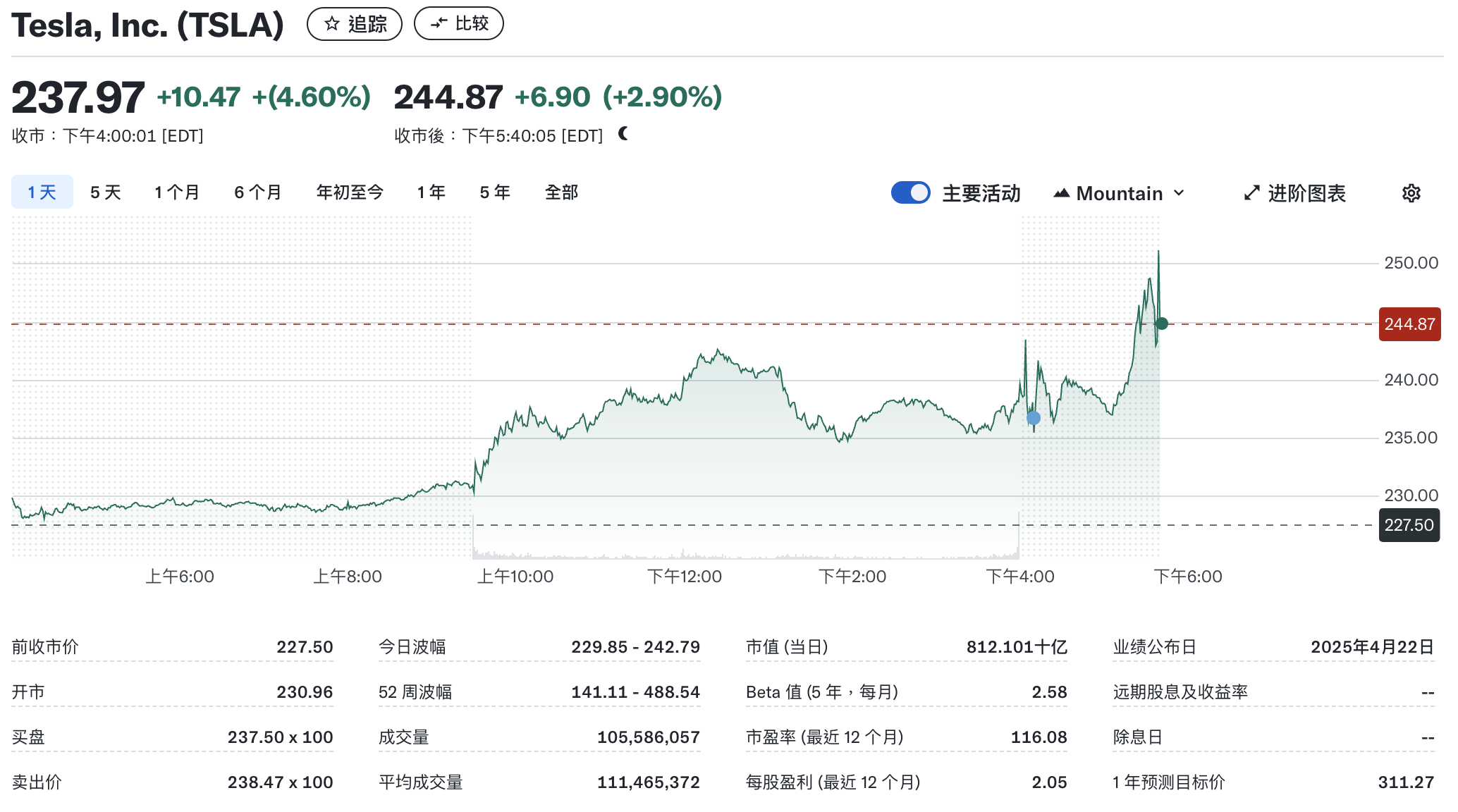This screenshot has height=812, width=1458.
Task: Open chart settings gear icon
Action: coord(1411,193)
